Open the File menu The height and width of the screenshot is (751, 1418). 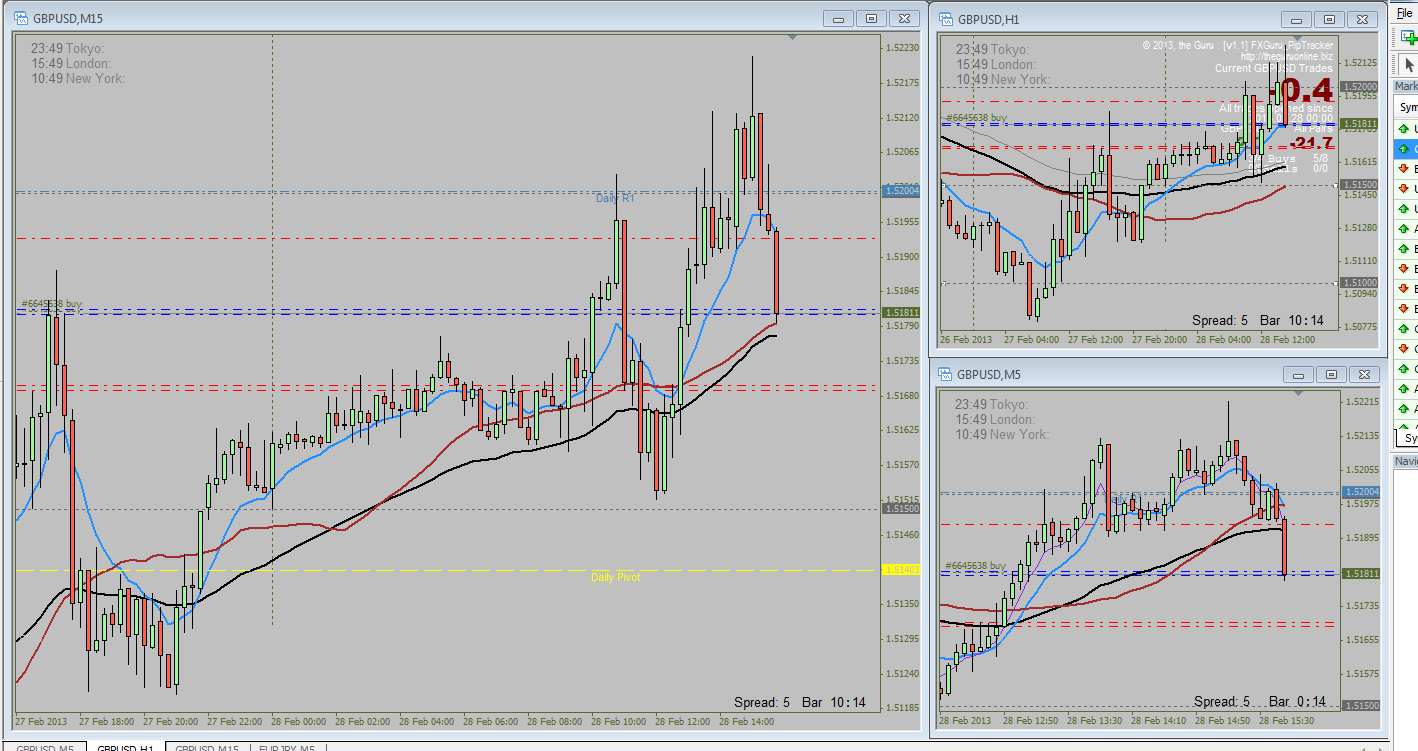(1405, 14)
